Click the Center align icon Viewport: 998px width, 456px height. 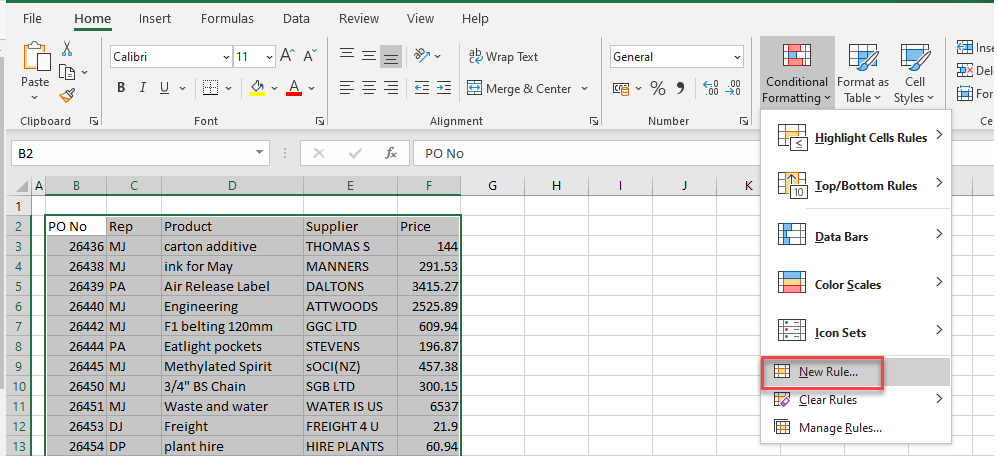[x=369, y=88]
